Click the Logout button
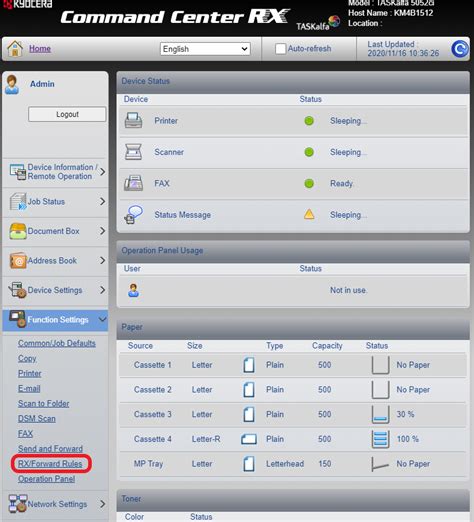Image resolution: width=474 pixels, height=522 pixels. pos(67,114)
